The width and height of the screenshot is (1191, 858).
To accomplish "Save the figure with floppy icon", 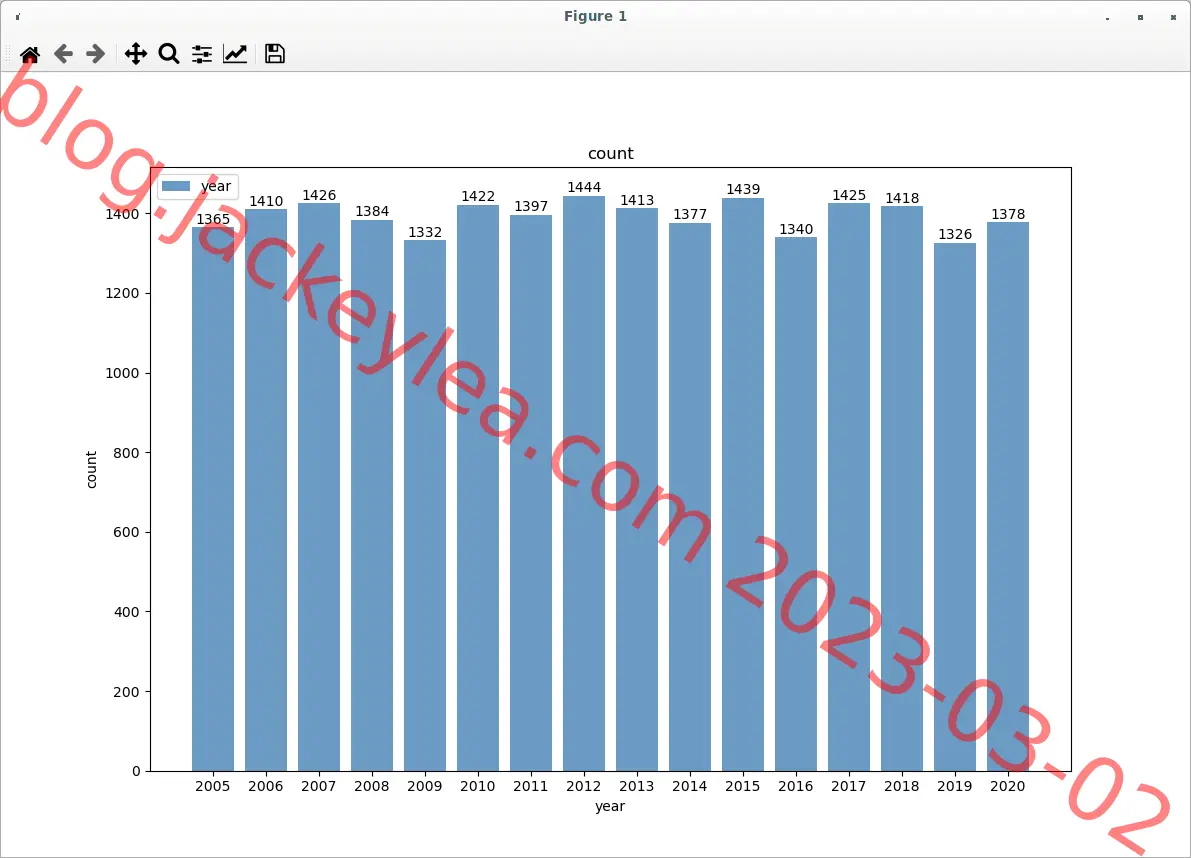I will [275, 54].
